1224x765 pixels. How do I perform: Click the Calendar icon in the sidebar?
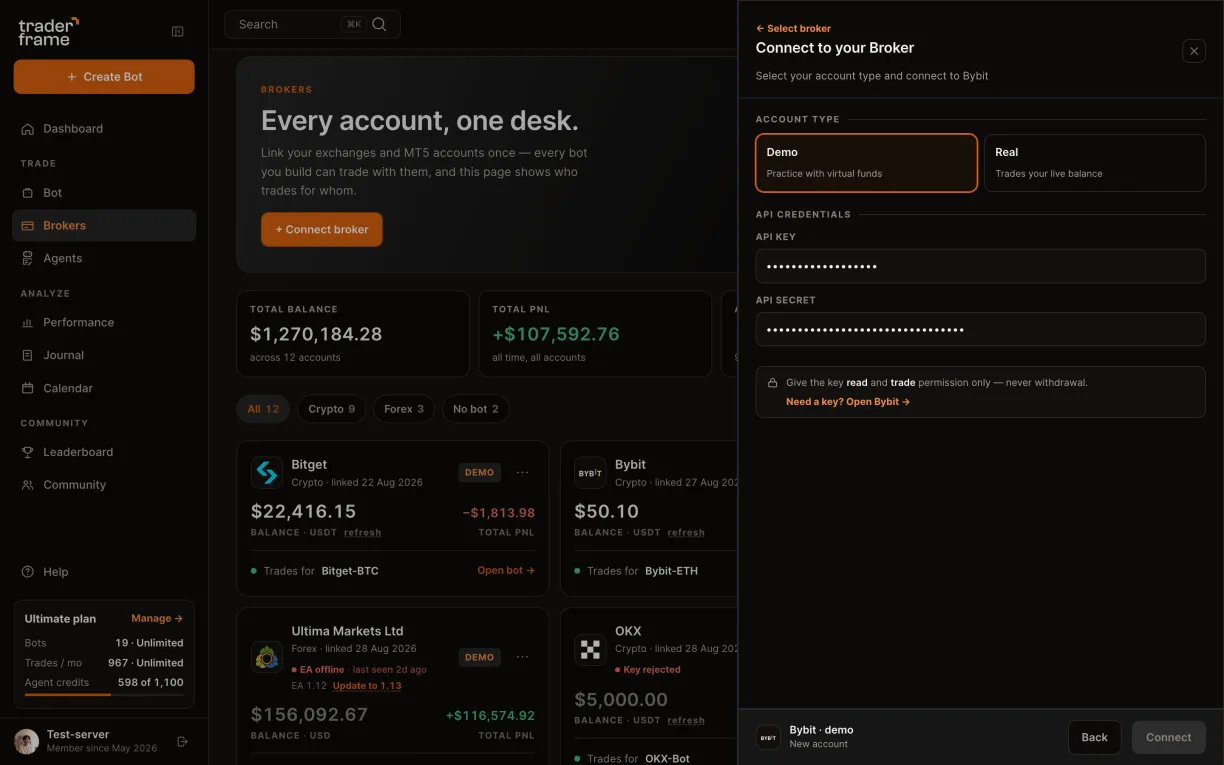(x=28, y=388)
